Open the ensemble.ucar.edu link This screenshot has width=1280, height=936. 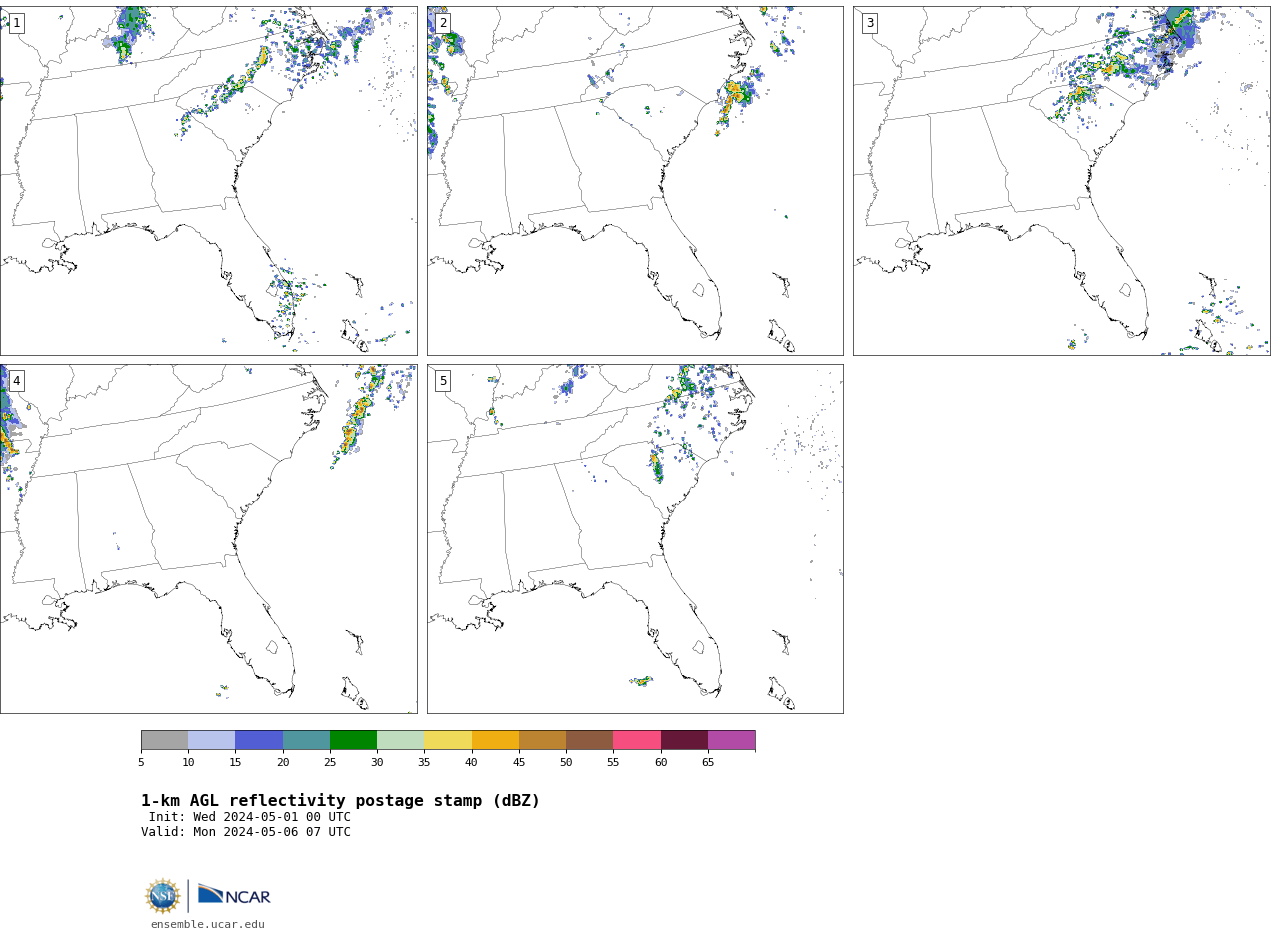click(x=208, y=925)
